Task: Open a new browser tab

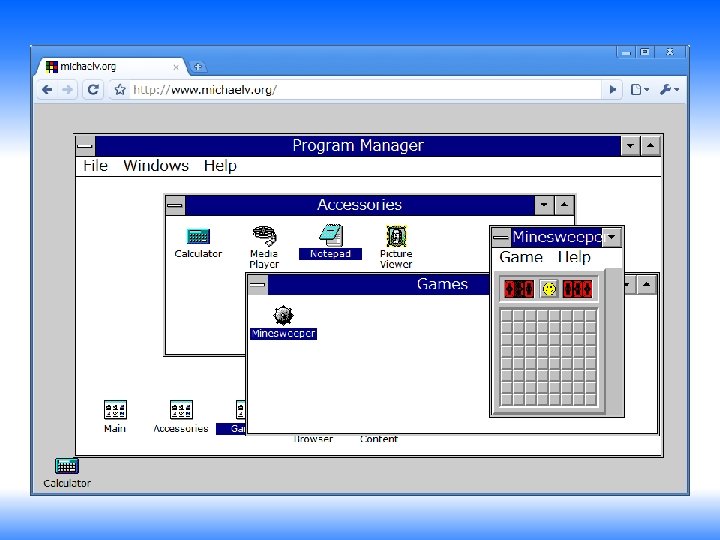Action: click(x=198, y=67)
